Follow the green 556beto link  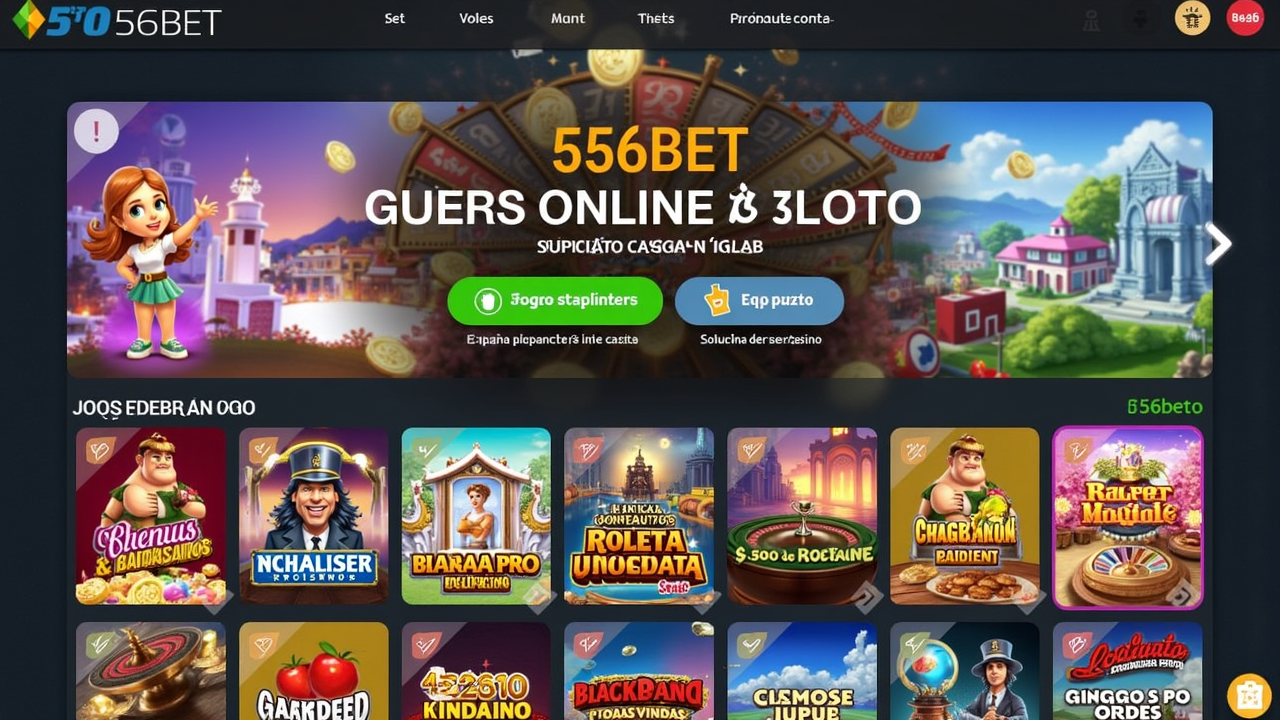(1164, 407)
